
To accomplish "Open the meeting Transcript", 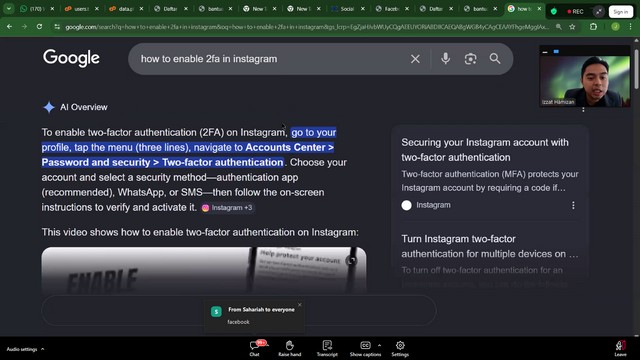I will [327, 348].
